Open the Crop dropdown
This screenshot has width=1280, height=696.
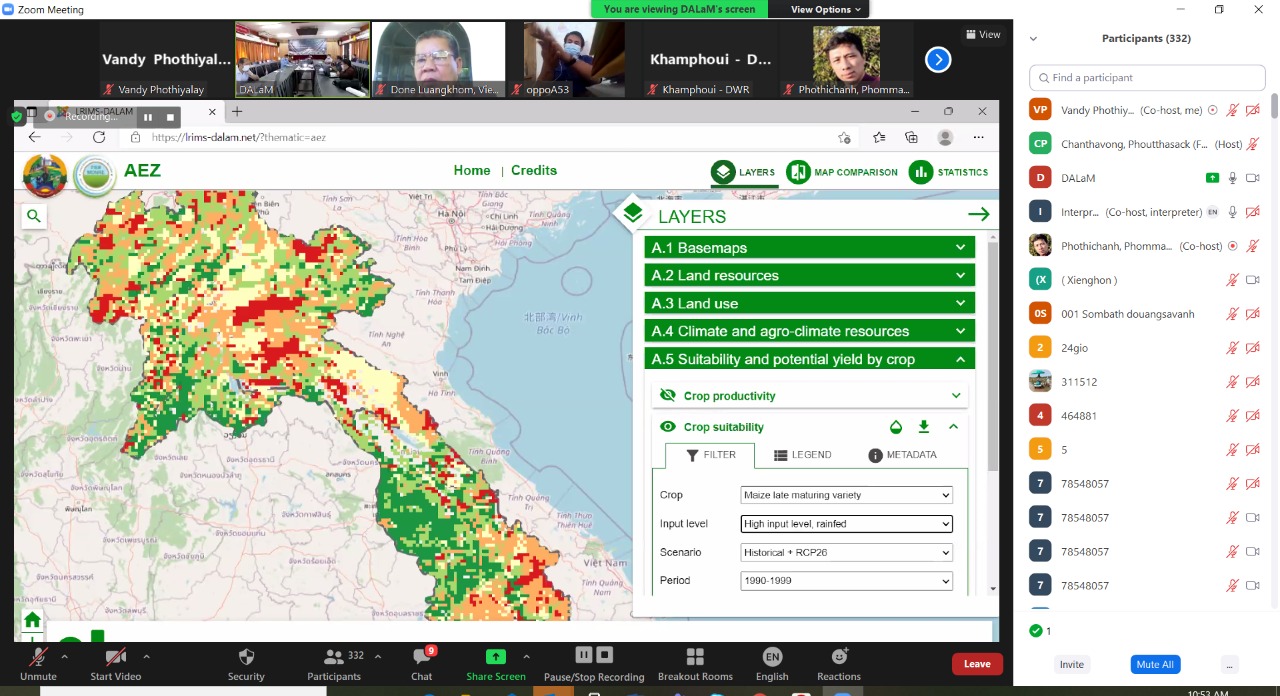coord(846,495)
